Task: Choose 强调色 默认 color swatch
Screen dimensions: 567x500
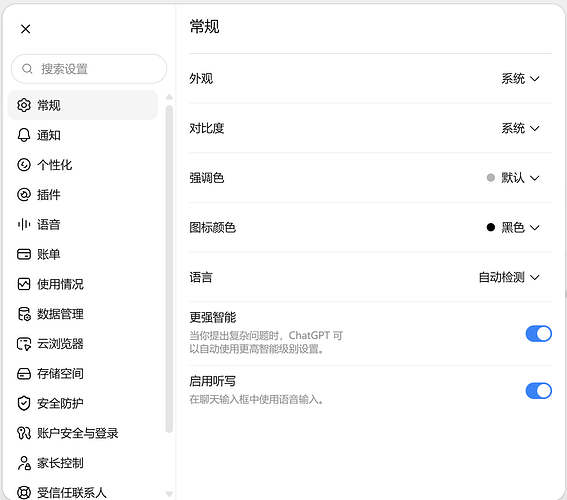Action: [x=491, y=178]
